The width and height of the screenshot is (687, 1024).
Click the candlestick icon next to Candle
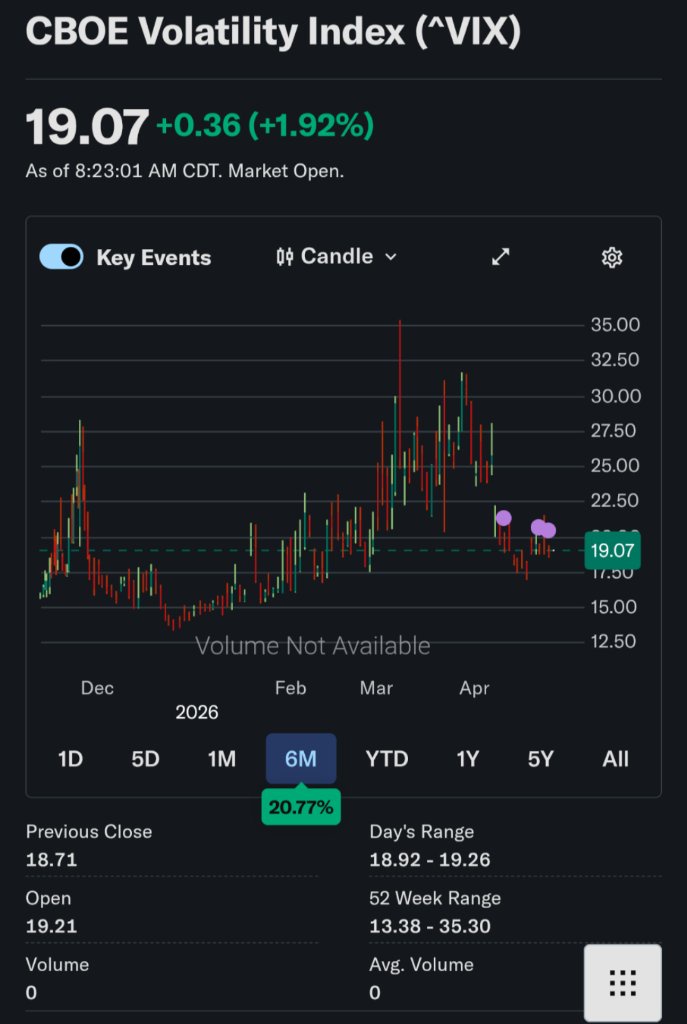tap(284, 257)
